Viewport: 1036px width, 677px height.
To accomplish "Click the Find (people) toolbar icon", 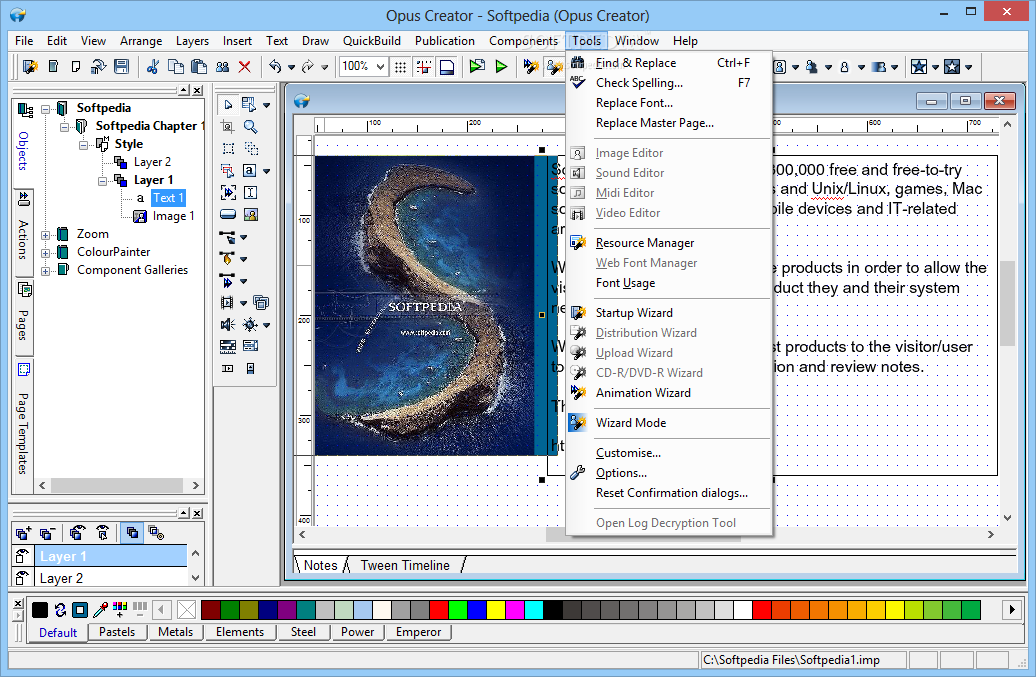I will click(223, 67).
